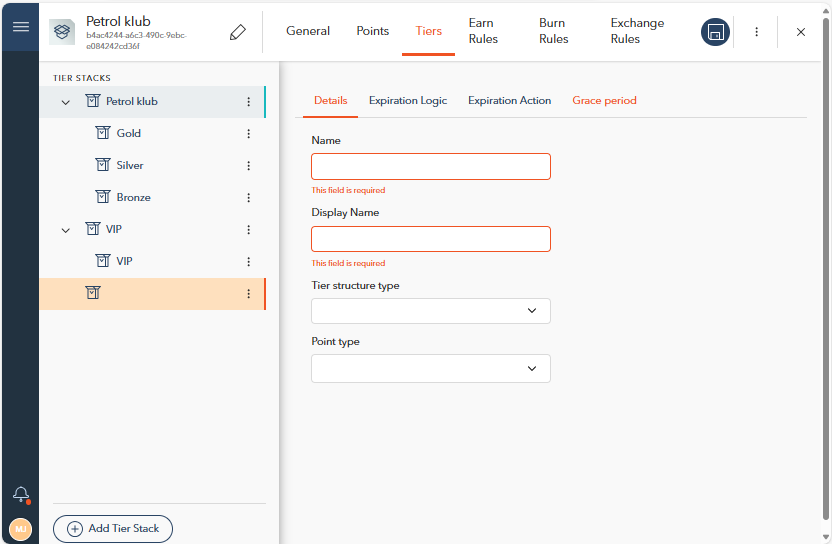This screenshot has height=544, width=832.
Task: Open the Earn Rules tab
Action: coord(483,31)
